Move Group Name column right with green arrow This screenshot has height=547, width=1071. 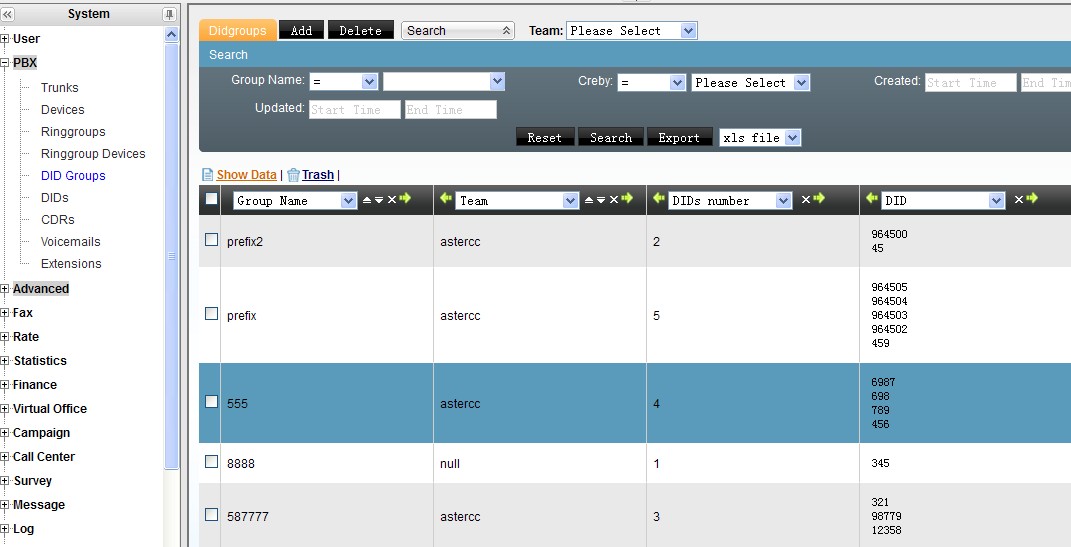pyautogui.click(x=405, y=200)
